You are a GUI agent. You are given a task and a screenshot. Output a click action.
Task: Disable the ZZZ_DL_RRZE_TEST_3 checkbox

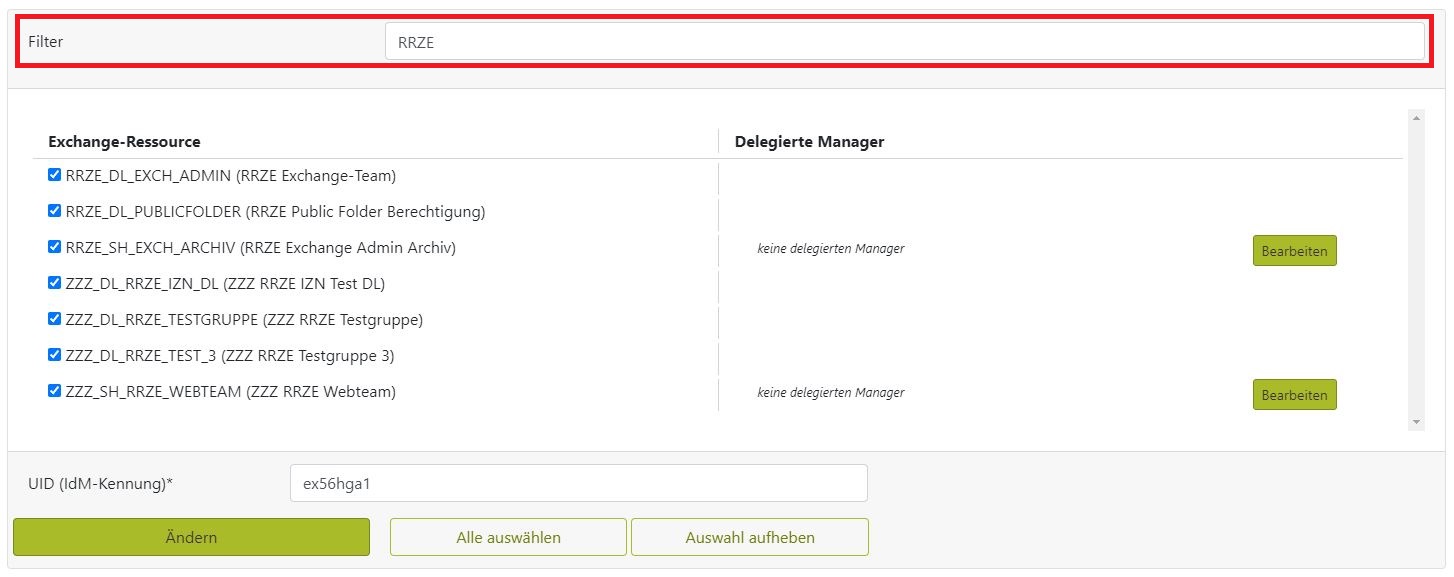point(55,355)
